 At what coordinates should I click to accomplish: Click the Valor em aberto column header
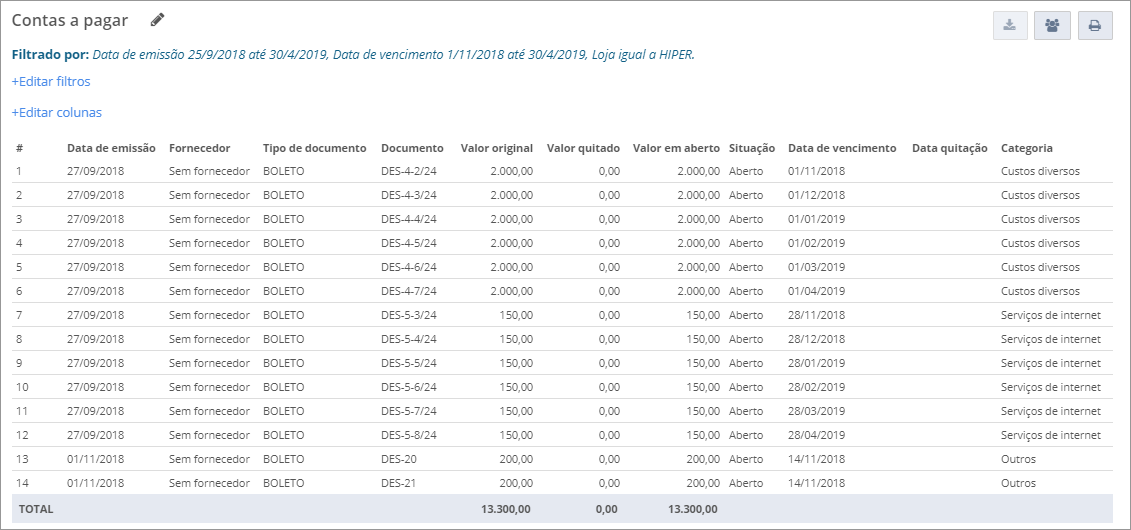tap(677, 148)
